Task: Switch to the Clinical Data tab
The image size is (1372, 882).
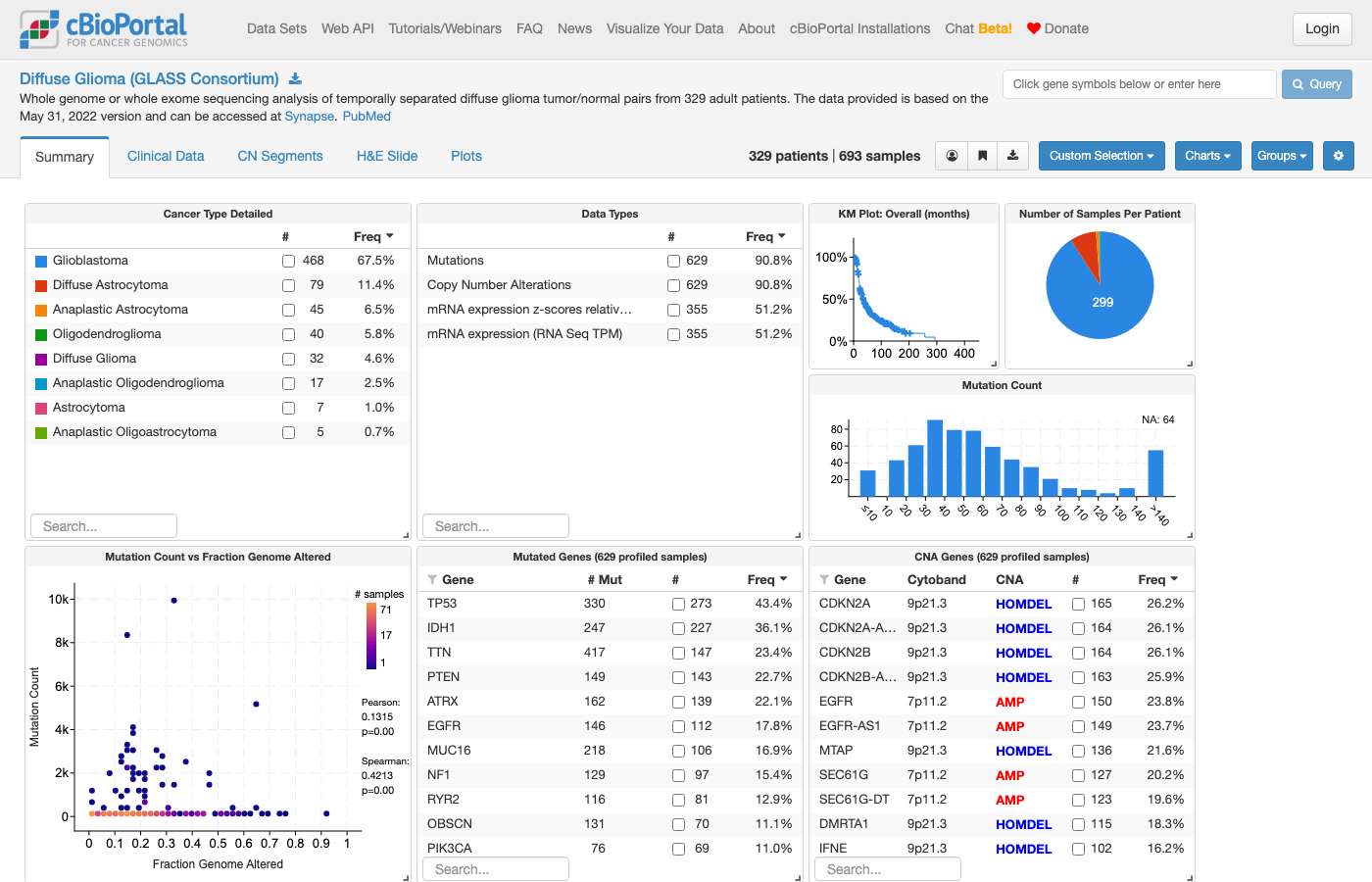Action: [166, 156]
